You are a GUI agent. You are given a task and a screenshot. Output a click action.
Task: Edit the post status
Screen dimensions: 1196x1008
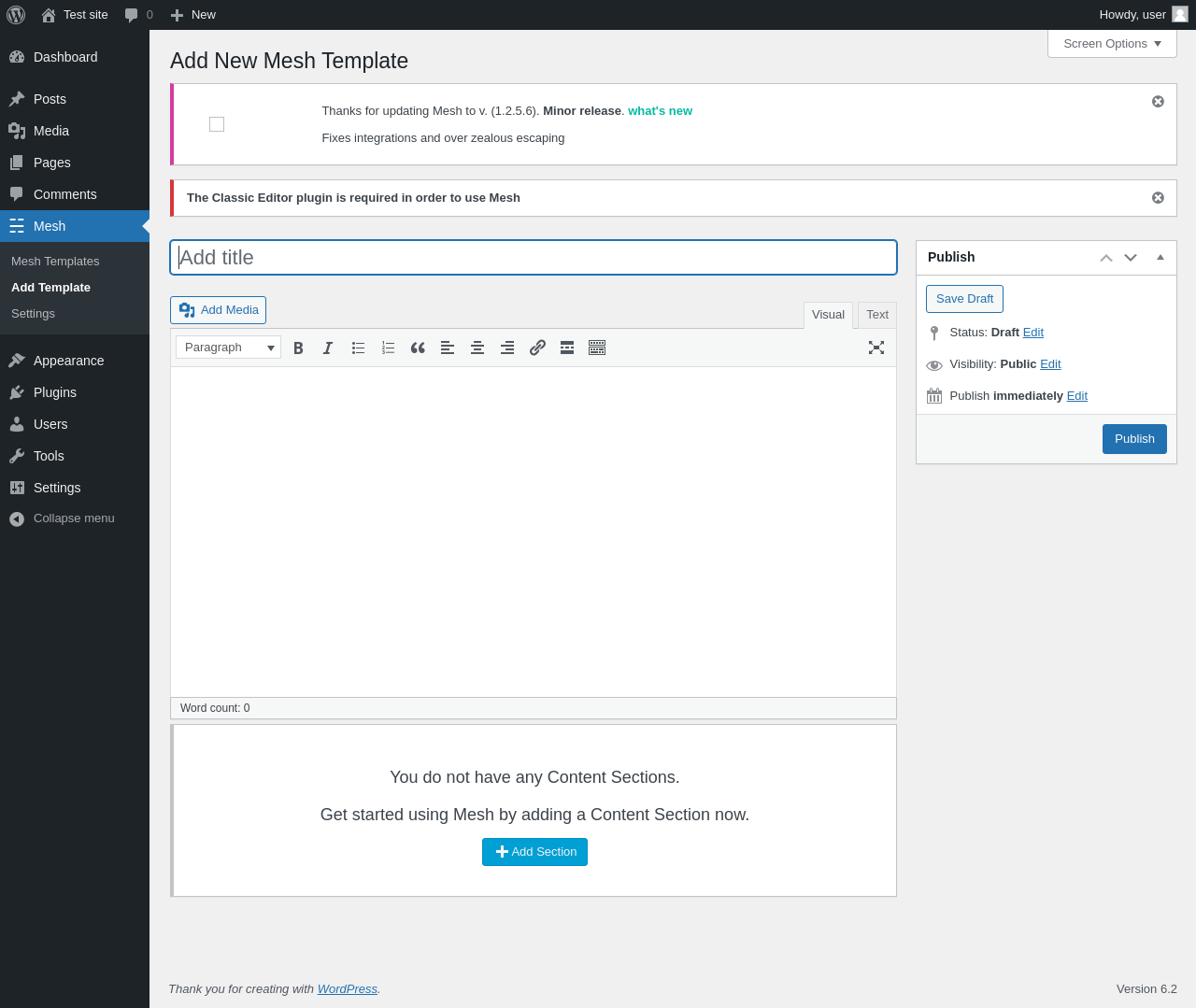[x=1032, y=333]
